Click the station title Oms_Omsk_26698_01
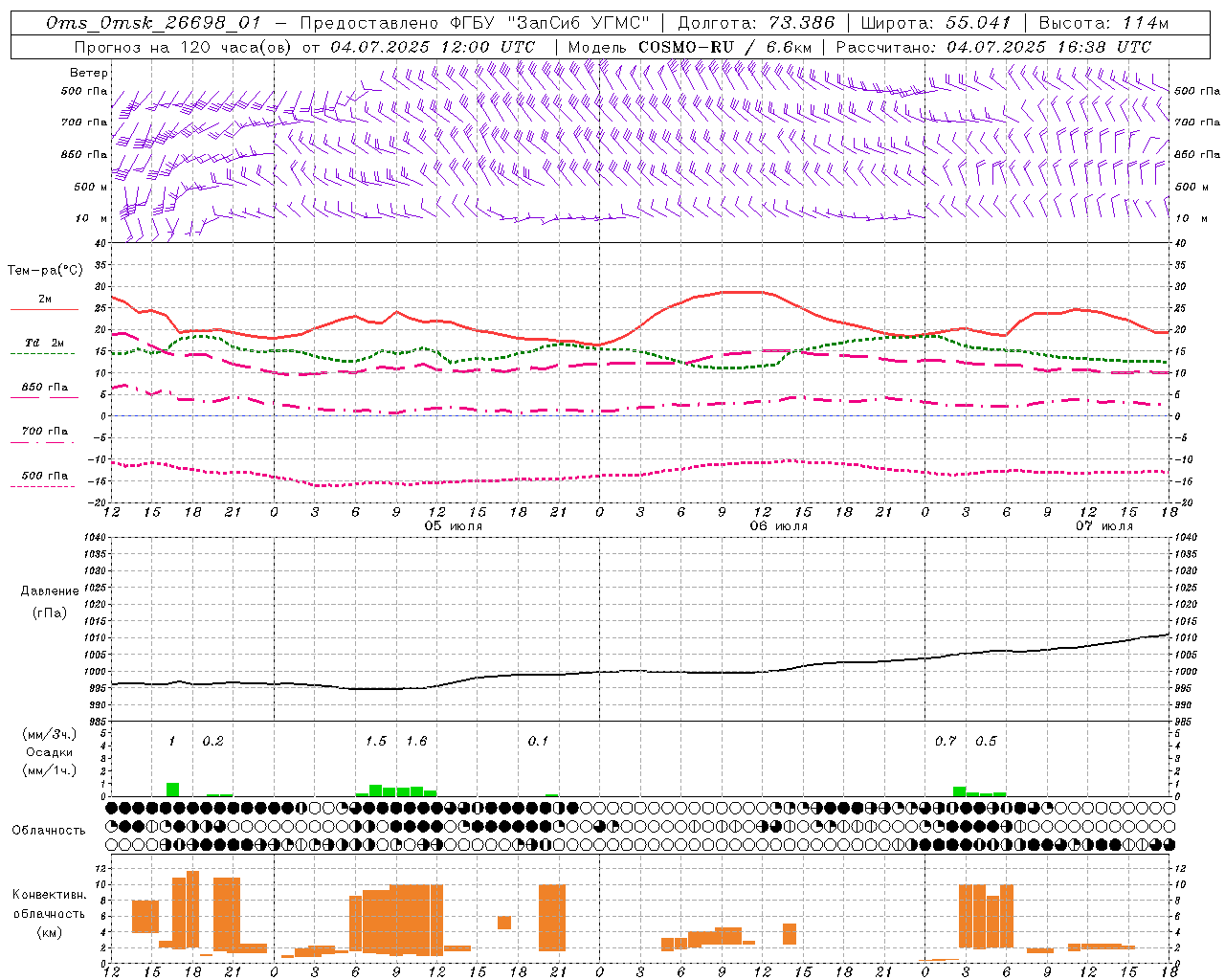The image size is (1225, 980). [x=153, y=23]
